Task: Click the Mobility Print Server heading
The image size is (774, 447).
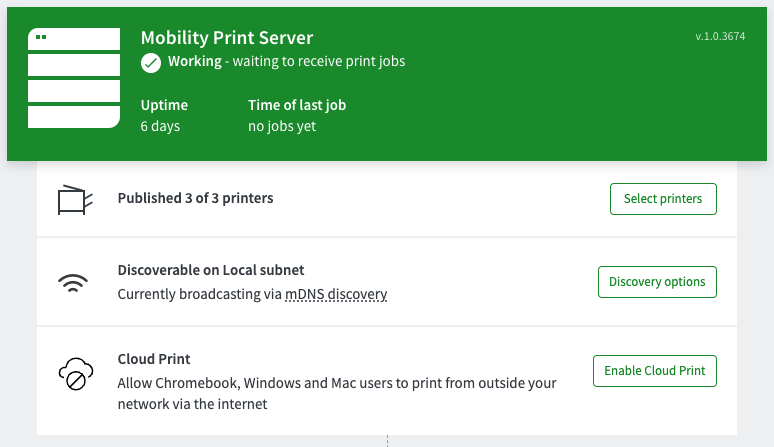Action: (227, 37)
